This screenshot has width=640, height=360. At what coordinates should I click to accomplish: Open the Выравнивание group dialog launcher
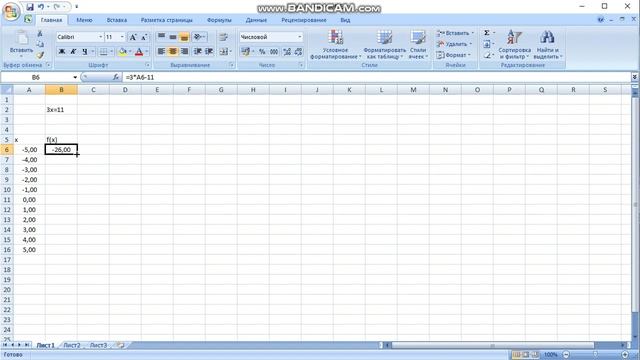tap(231, 65)
